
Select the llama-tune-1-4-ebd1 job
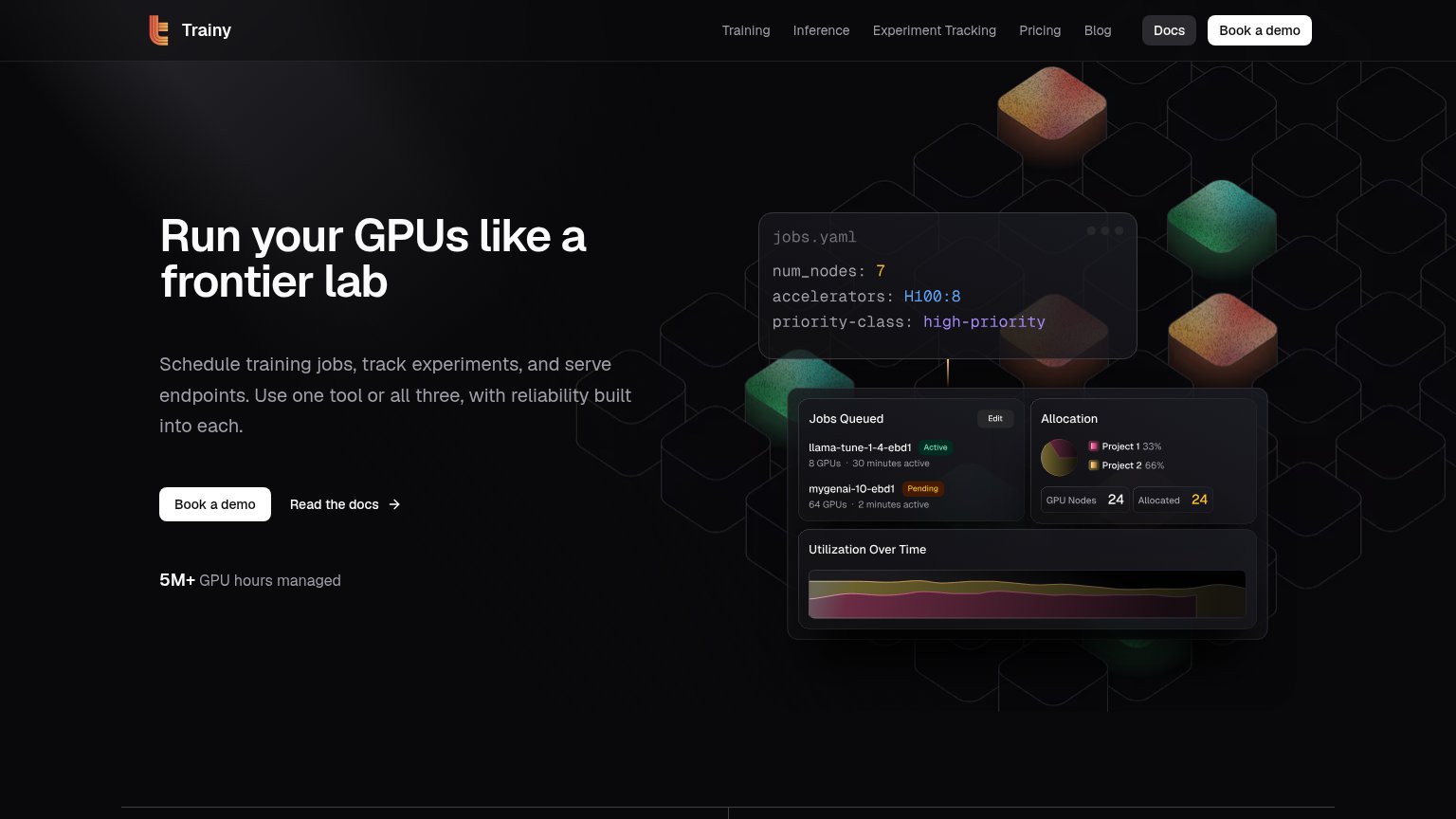(x=860, y=447)
